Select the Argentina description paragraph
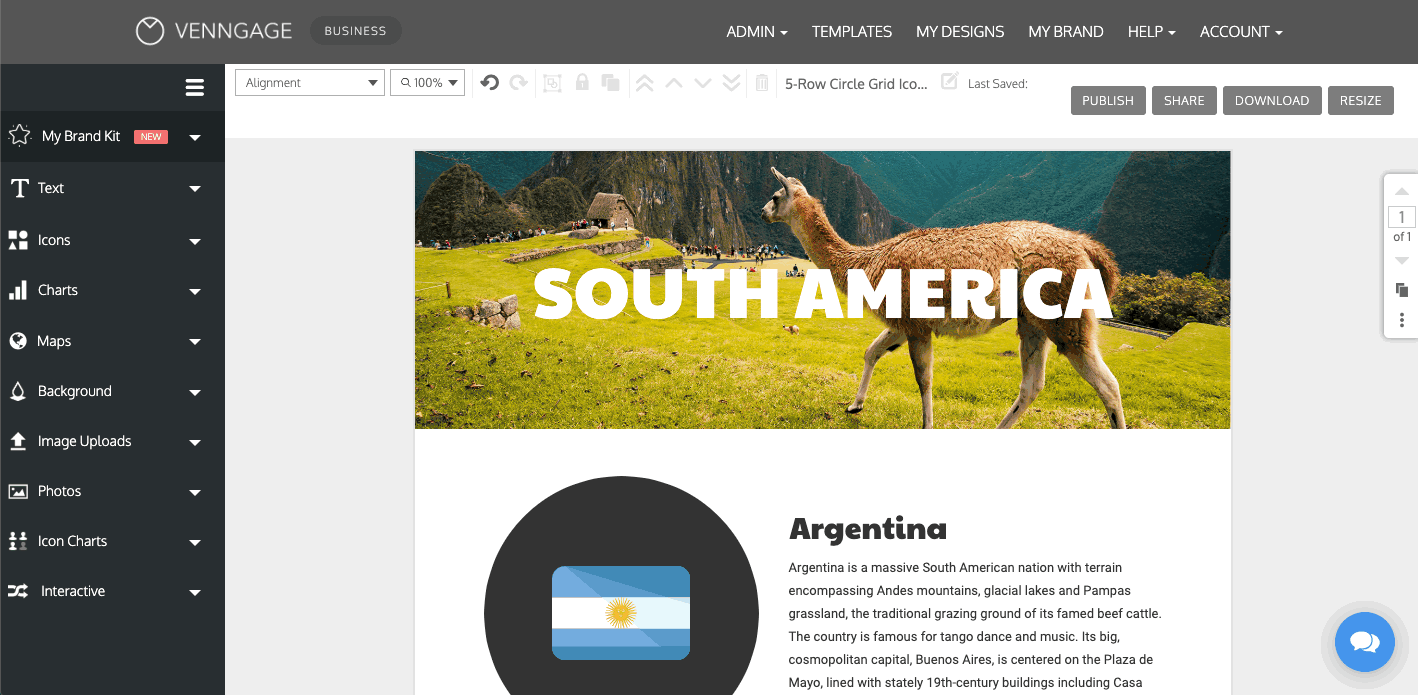Image resolution: width=1418 pixels, height=695 pixels. [976, 625]
